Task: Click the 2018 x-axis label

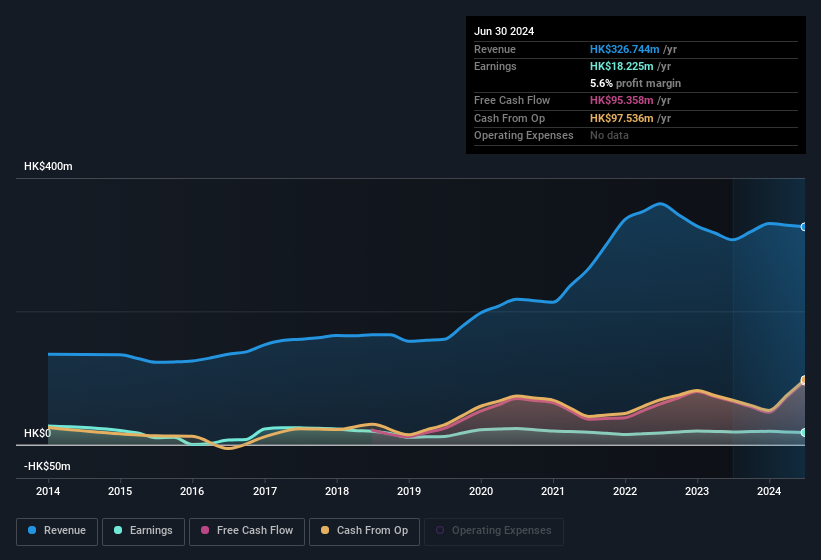Action: pyautogui.click(x=337, y=491)
